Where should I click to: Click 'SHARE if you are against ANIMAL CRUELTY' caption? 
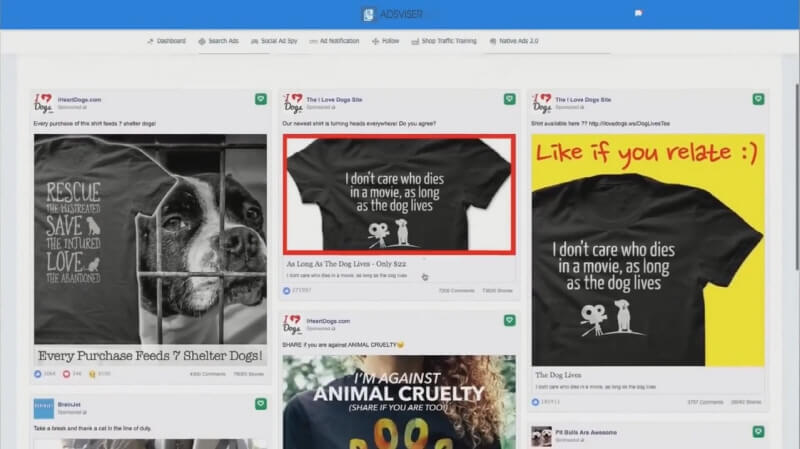343,345
